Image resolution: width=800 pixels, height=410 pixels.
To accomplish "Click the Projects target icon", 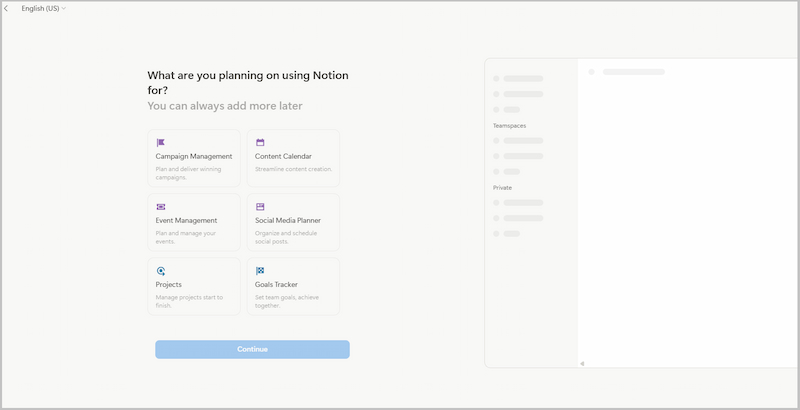I will 161,271.
